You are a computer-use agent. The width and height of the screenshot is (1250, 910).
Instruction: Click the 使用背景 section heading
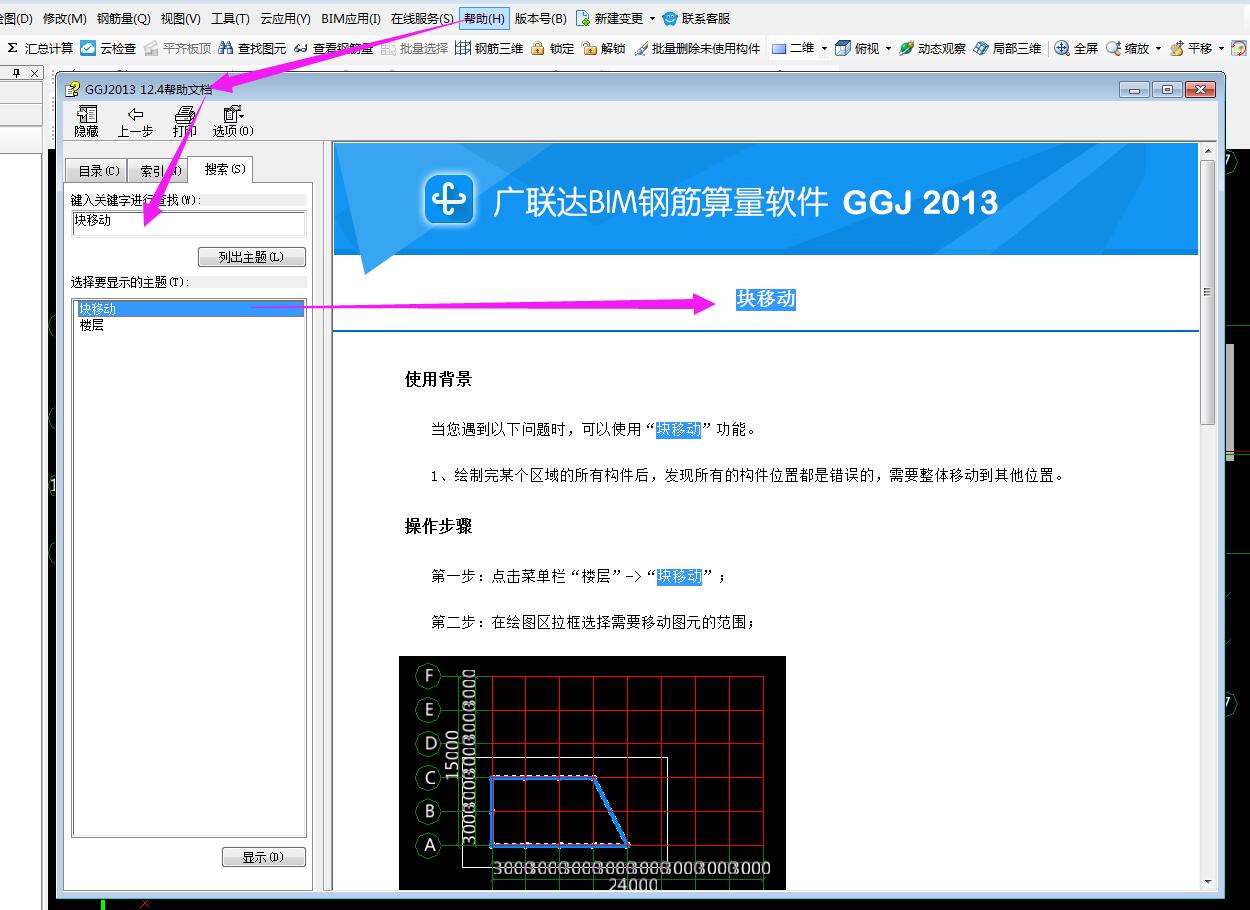438,379
